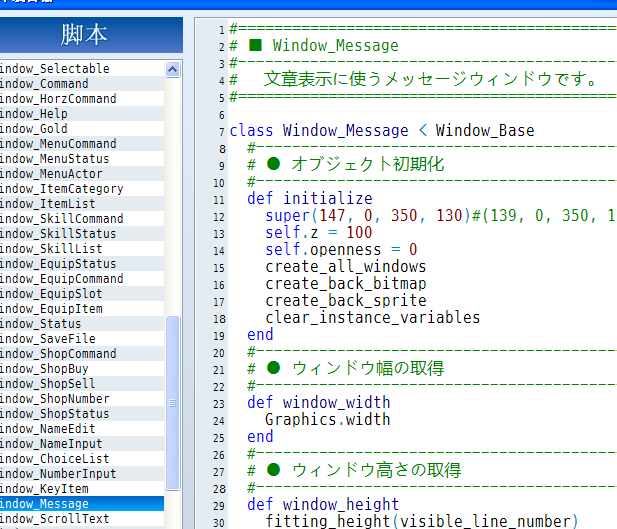Select the indow_Selectable script
The image size is (617, 529).
click(82, 68)
